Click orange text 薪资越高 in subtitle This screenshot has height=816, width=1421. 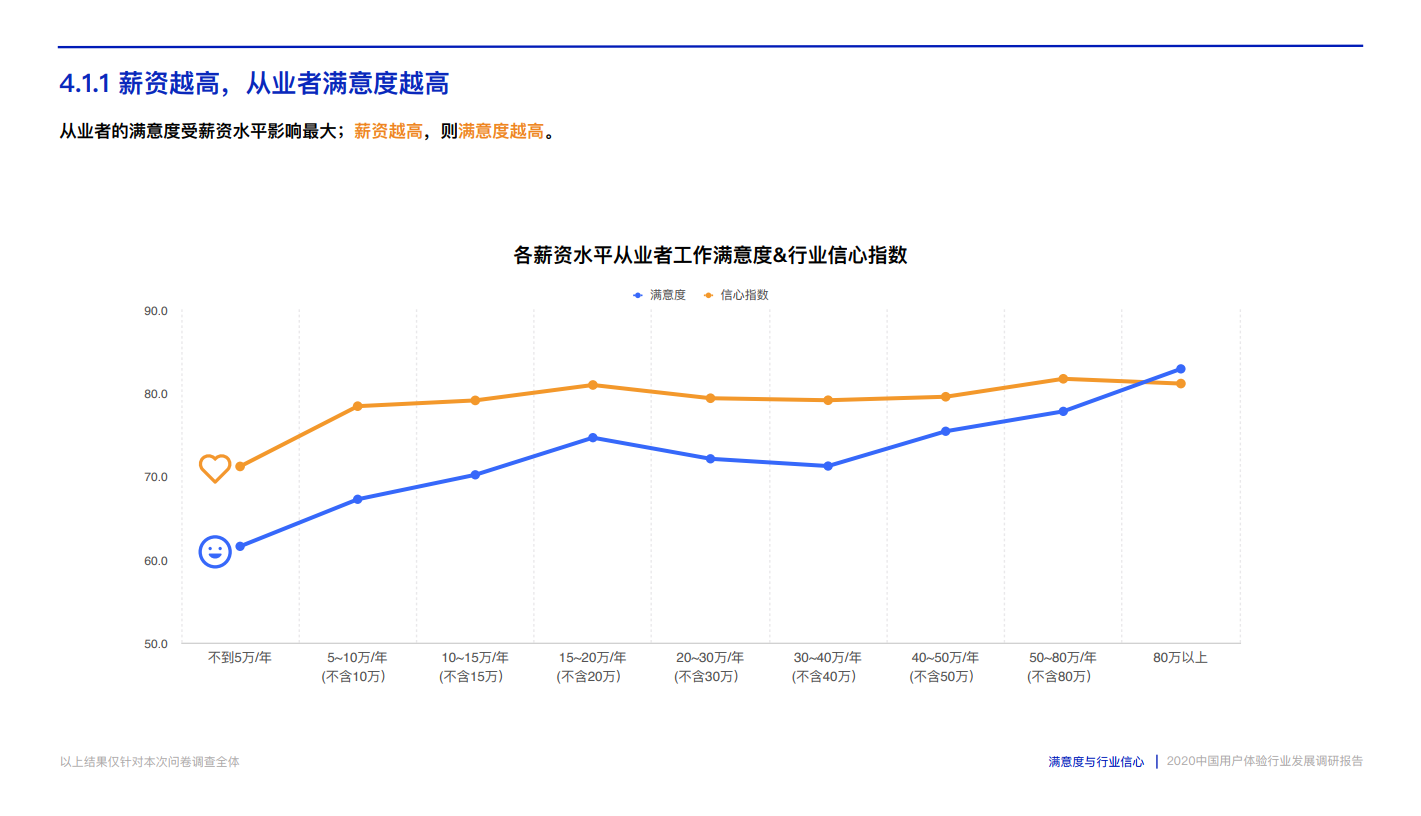[x=388, y=131]
